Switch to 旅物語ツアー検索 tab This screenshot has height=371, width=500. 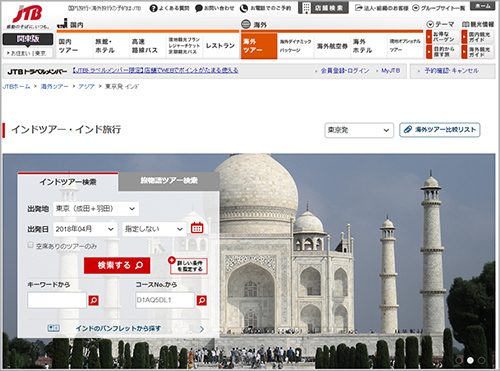169,181
